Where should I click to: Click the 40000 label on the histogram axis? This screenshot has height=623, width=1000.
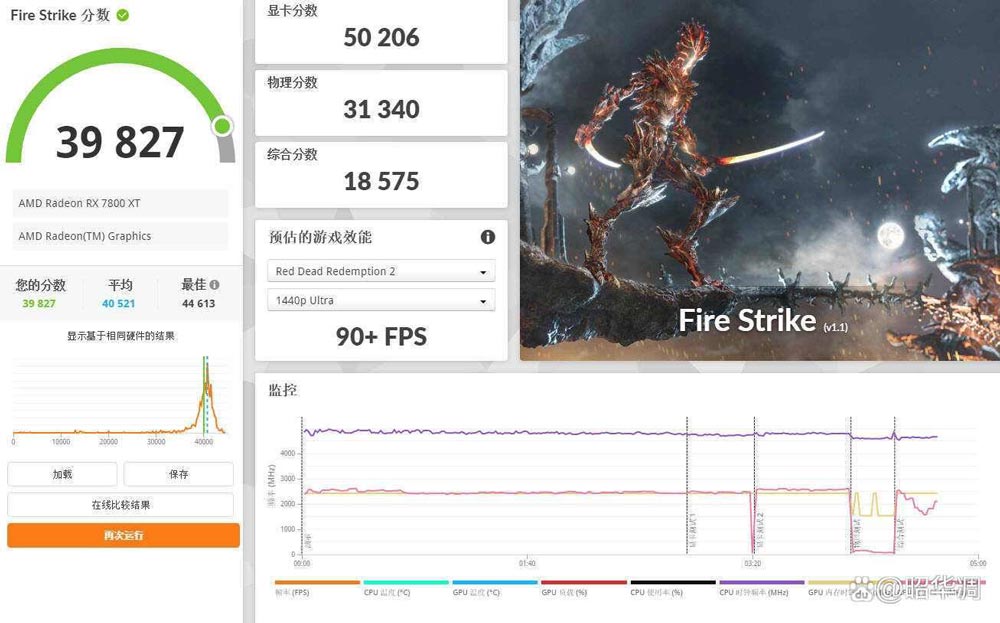point(203,442)
